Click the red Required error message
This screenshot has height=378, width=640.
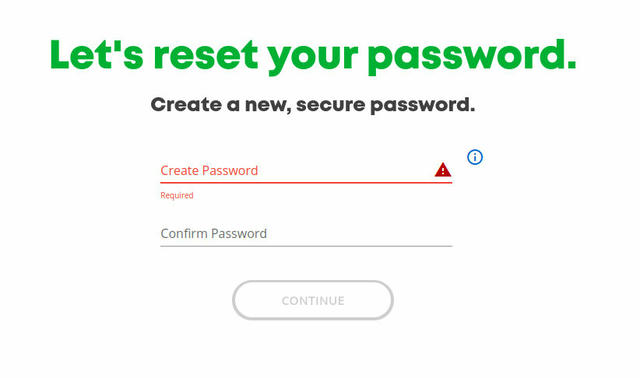coord(177,196)
